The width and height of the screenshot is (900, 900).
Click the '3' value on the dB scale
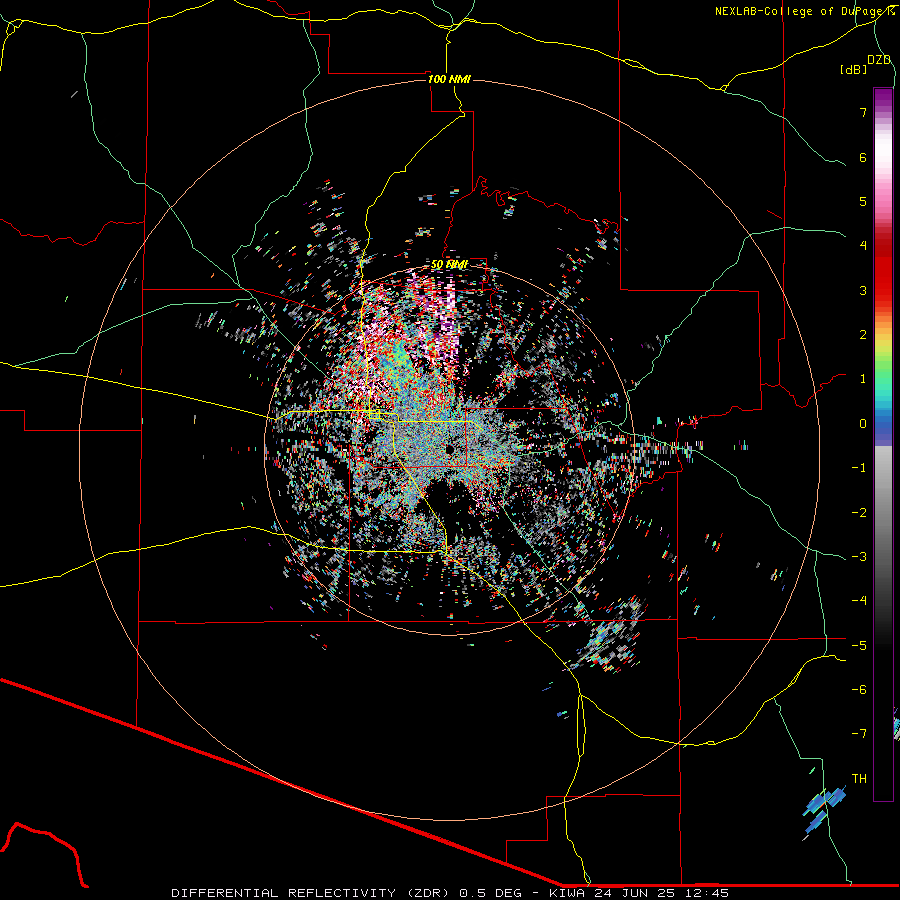pos(863,290)
